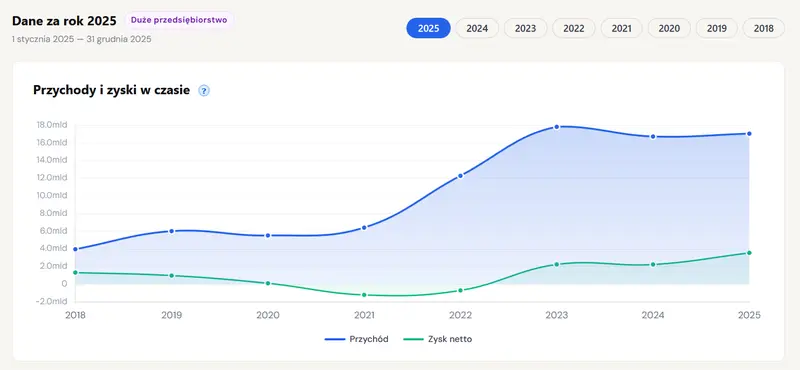Click the 2025 net profit data point

point(749,253)
